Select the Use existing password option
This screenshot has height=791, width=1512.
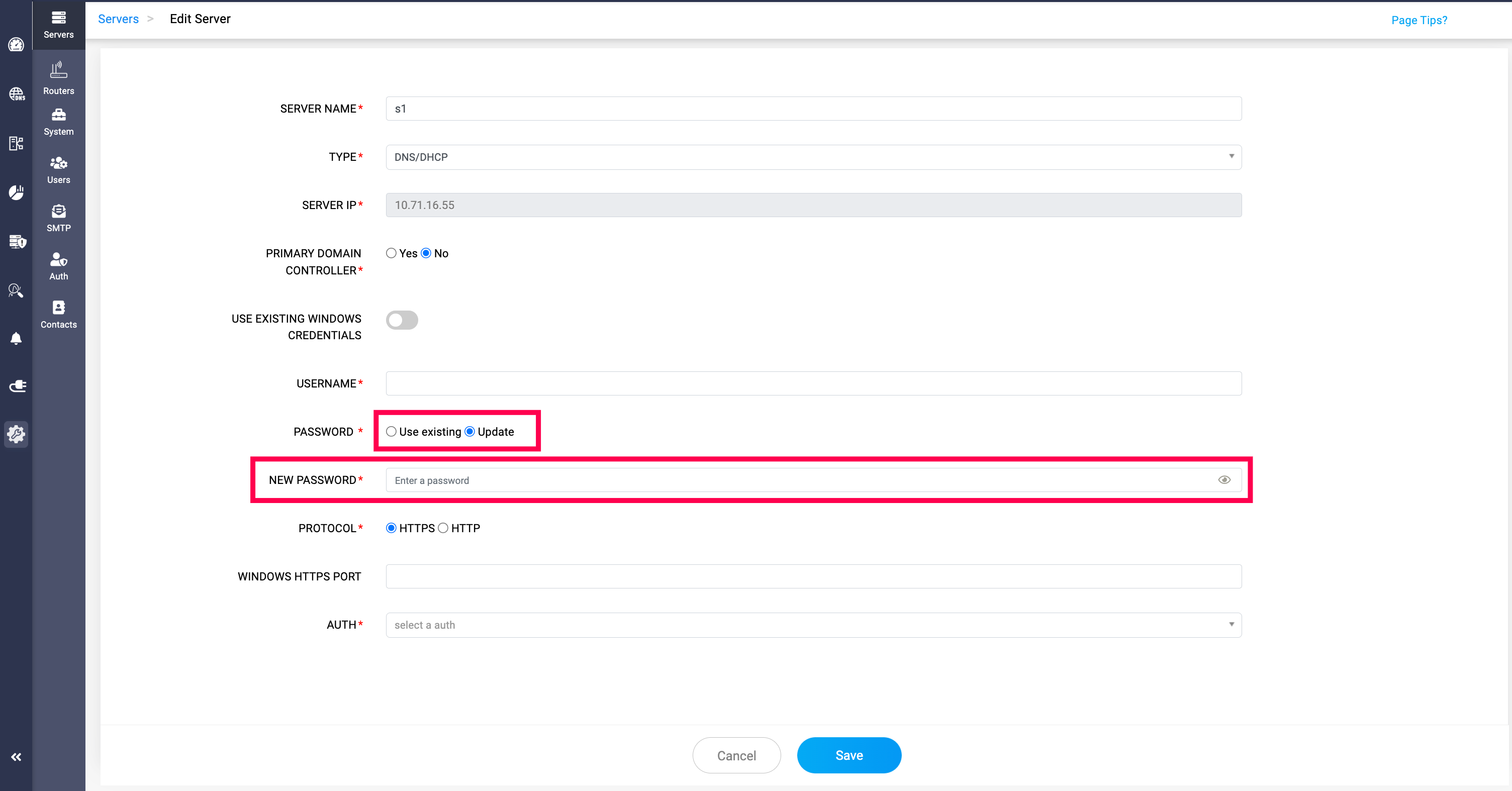coord(392,432)
